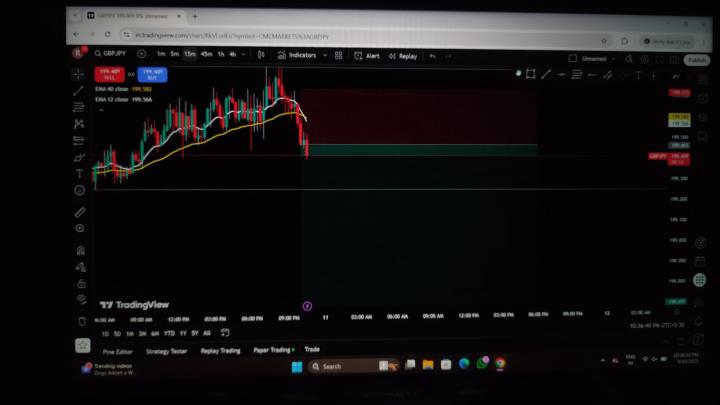Toggle lock all drawings
The height and width of the screenshot is (405, 720).
(81, 283)
